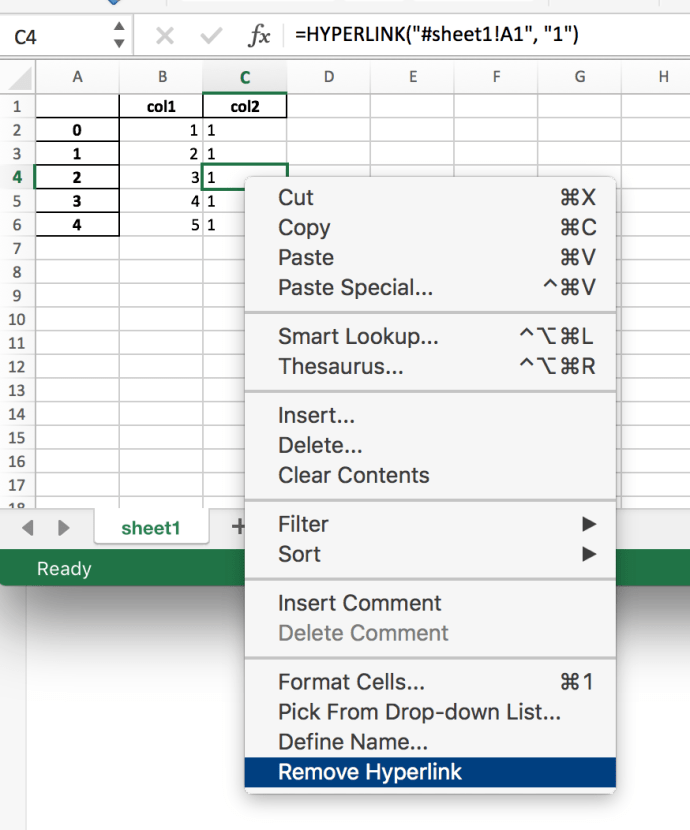Click the select-all corner triangle
690x830 pixels.
coord(19,78)
